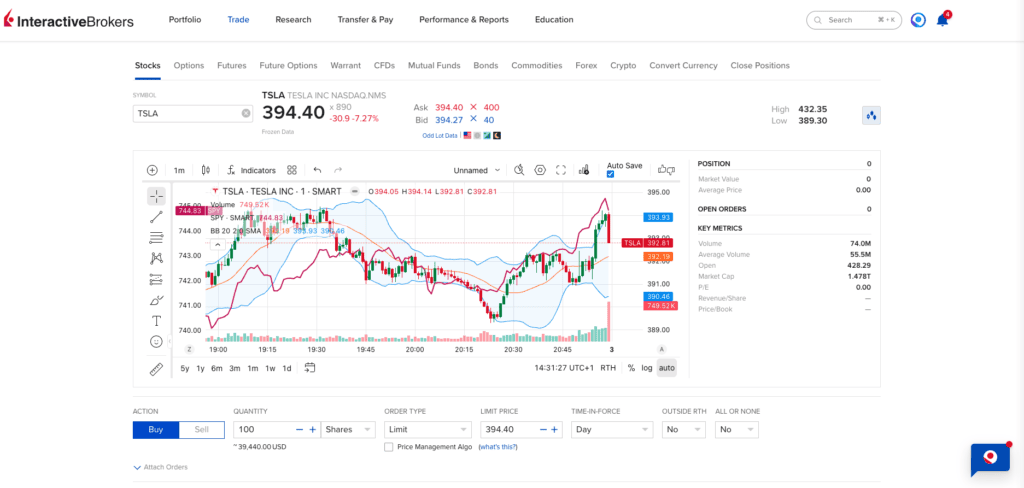Open the chart quick search icon

519,170
